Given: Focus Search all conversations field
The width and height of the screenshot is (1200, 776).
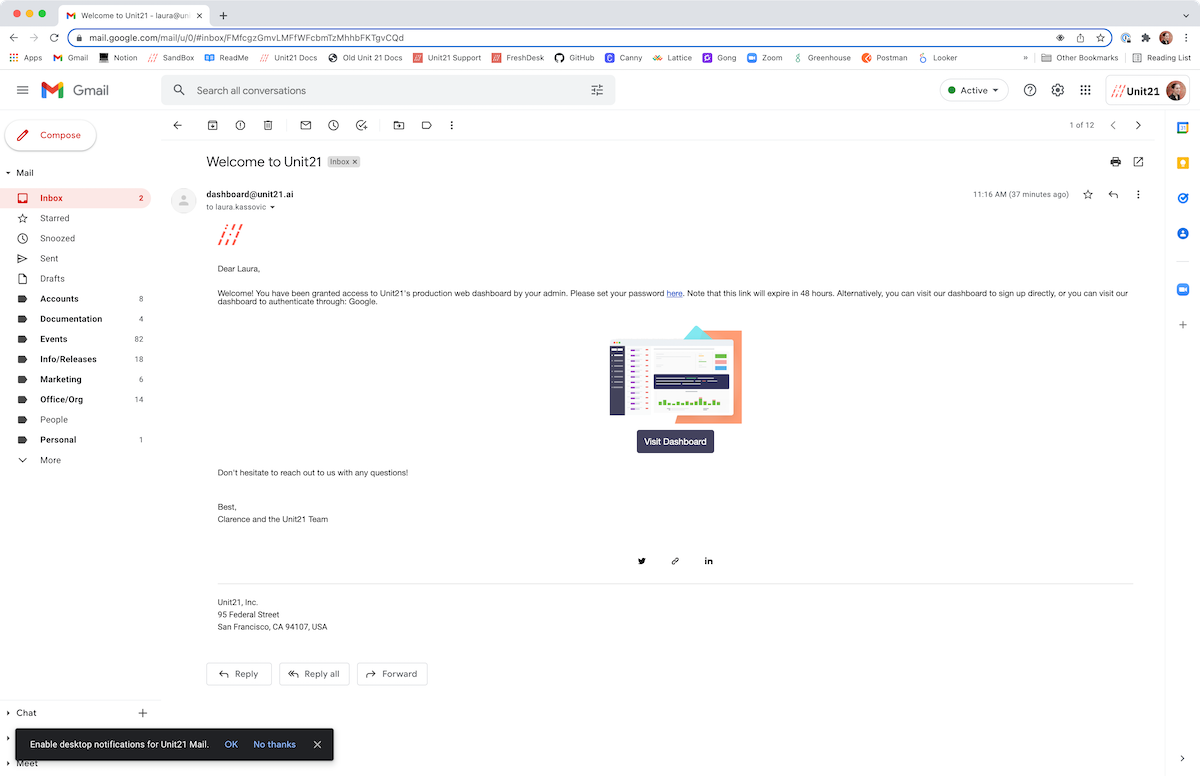Looking at the screenshot, I should 390,90.
